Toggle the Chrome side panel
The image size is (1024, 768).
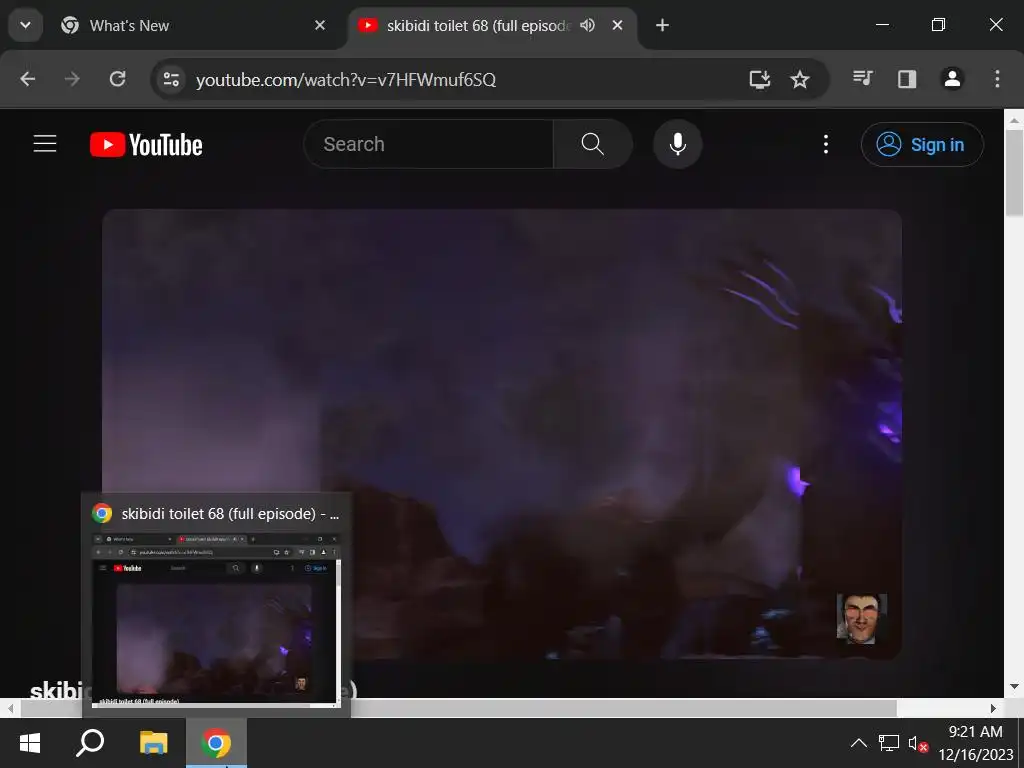click(906, 79)
